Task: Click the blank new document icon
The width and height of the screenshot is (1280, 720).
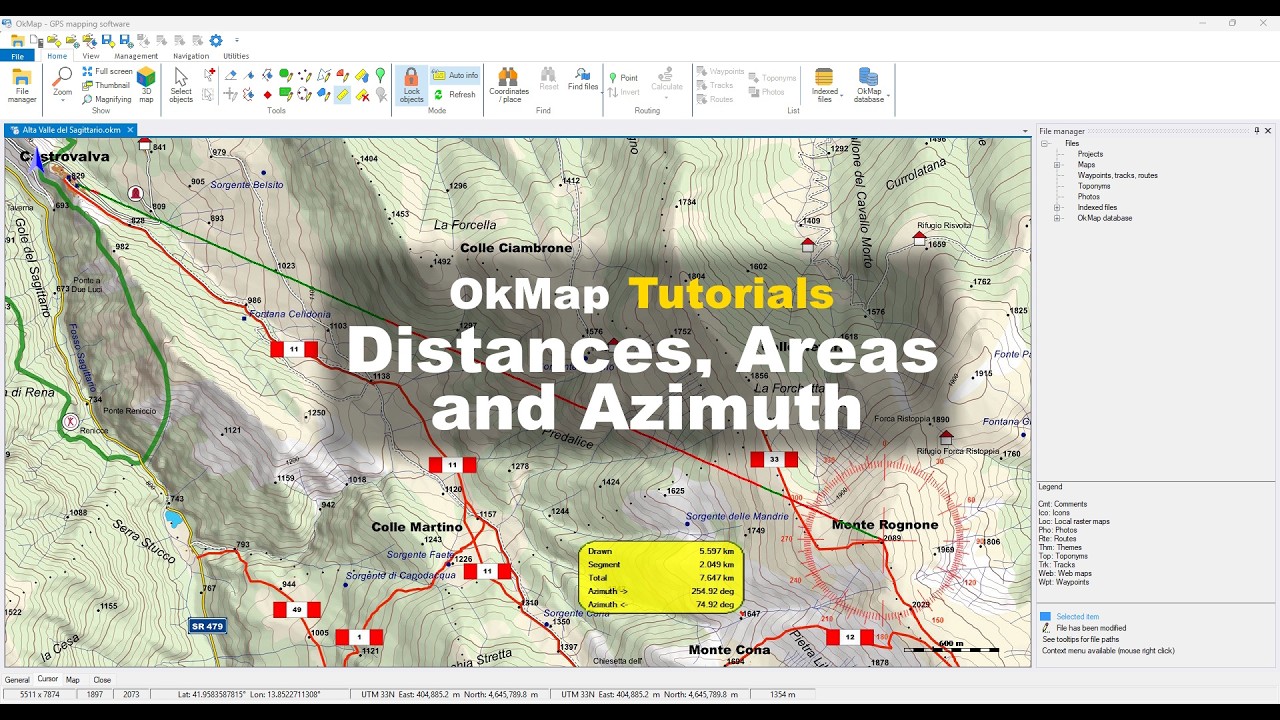Action: point(36,41)
